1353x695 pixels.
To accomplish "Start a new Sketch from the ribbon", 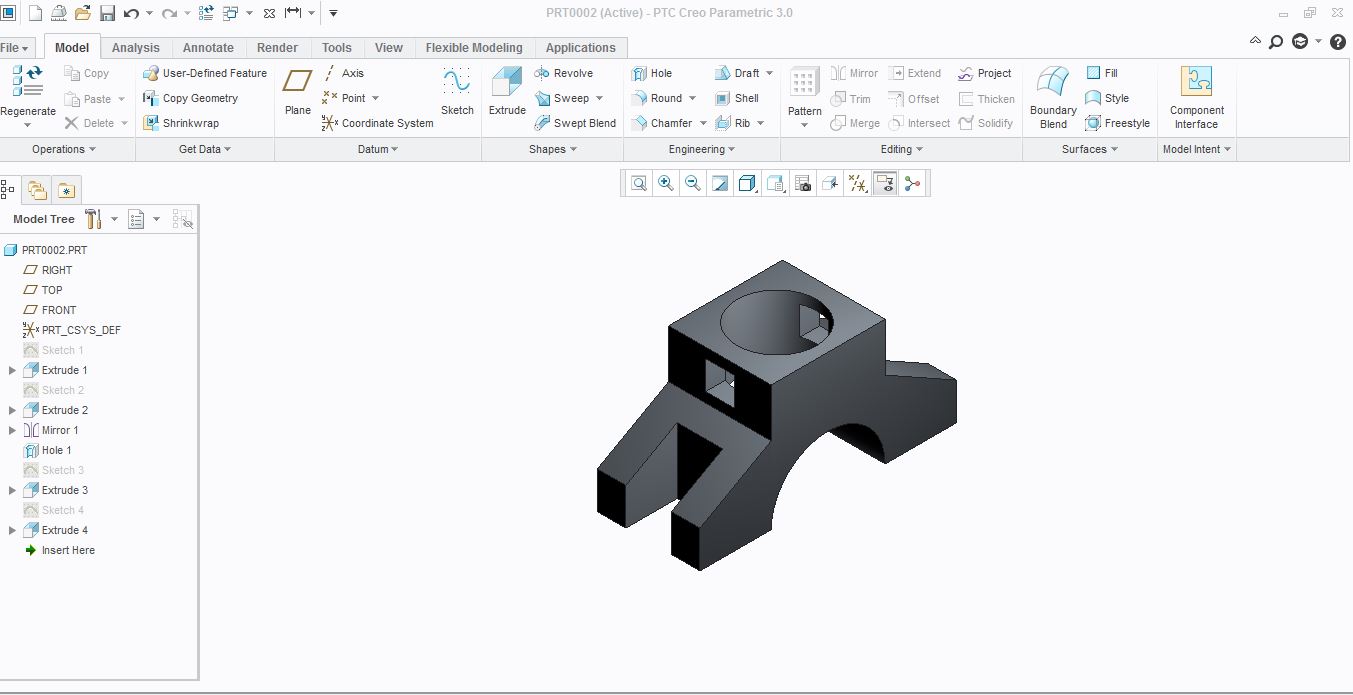I will (x=457, y=92).
